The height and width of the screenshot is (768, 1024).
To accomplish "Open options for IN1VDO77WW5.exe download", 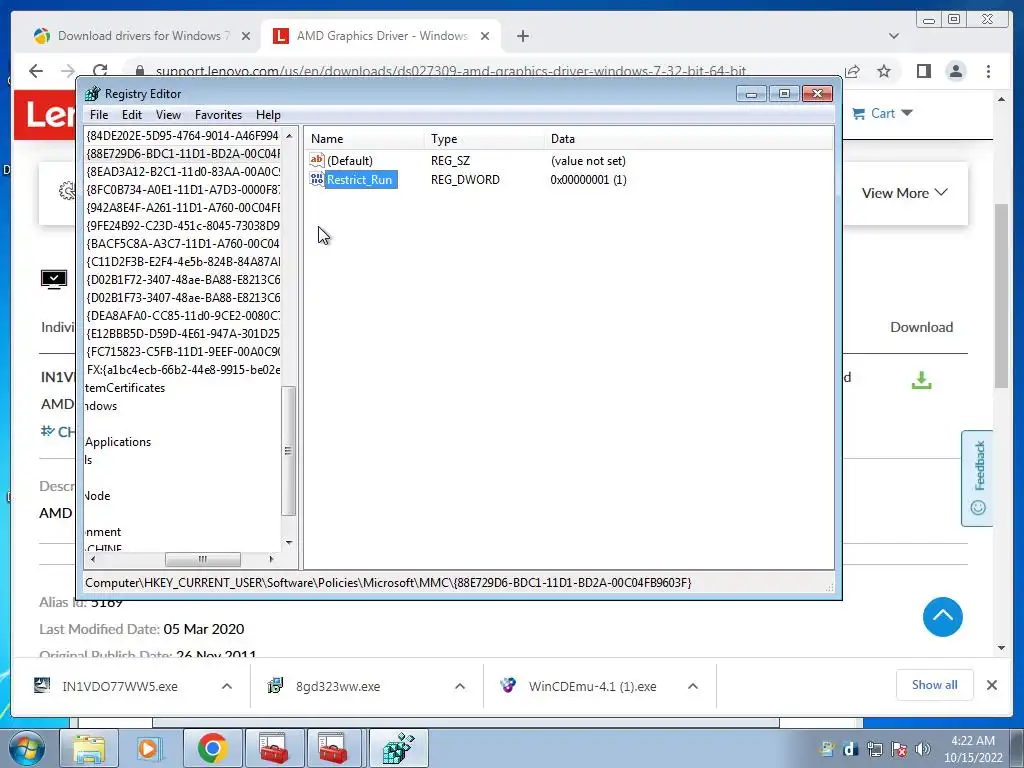I will 227,686.
